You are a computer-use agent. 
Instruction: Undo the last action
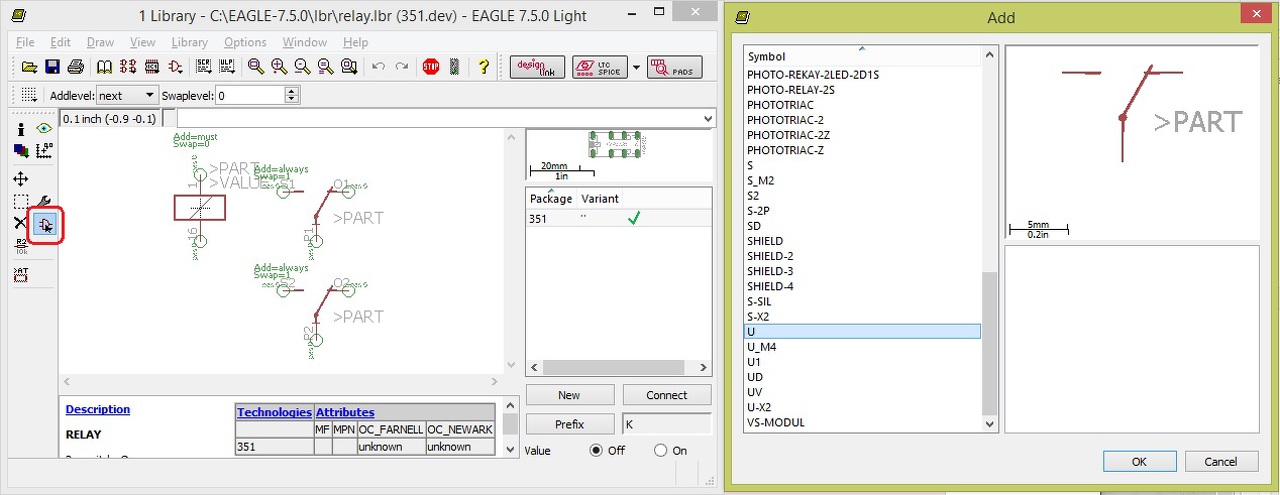coord(378,67)
